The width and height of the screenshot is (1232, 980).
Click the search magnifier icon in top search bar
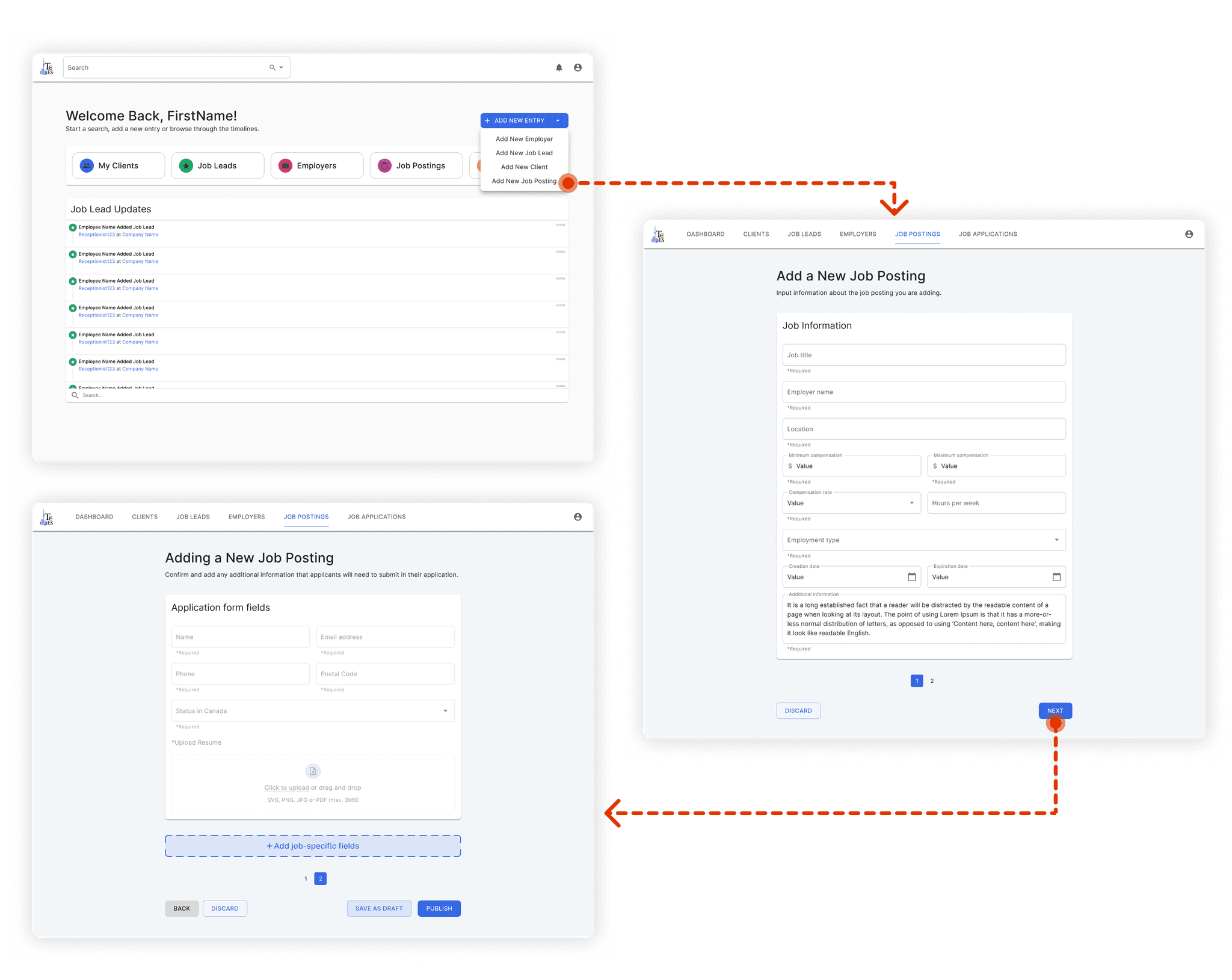[x=272, y=68]
